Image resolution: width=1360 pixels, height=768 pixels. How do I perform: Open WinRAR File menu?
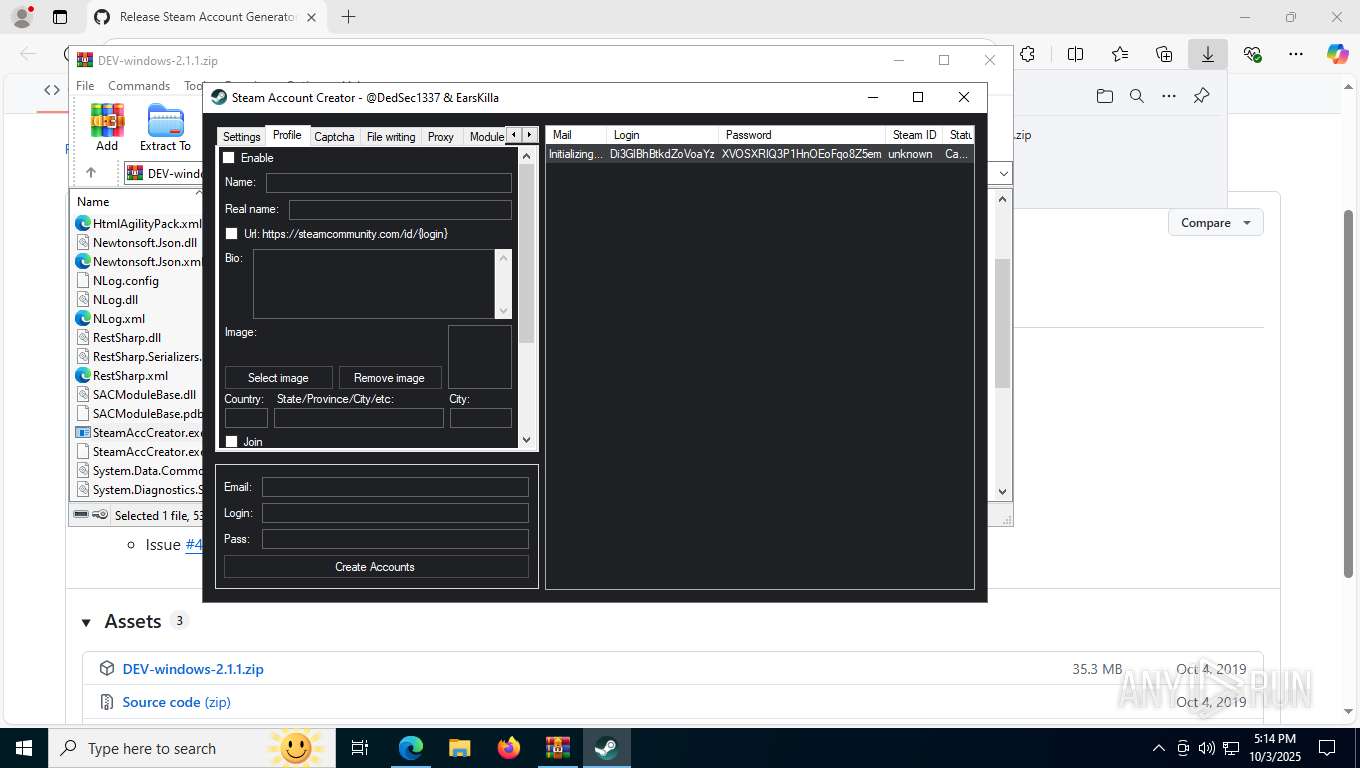coord(85,86)
